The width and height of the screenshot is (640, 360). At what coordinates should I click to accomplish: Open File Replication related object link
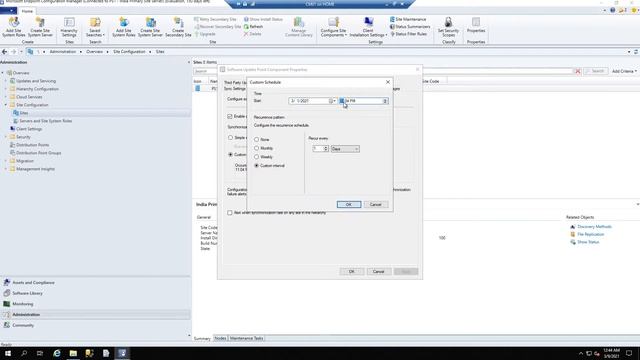tap(591, 234)
